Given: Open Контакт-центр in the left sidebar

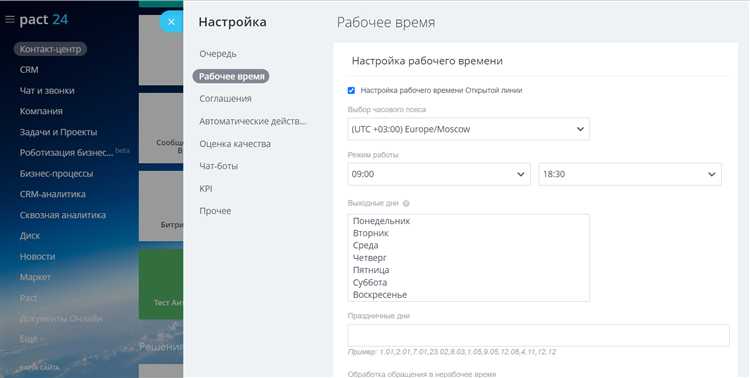Looking at the screenshot, I should point(50,49).
